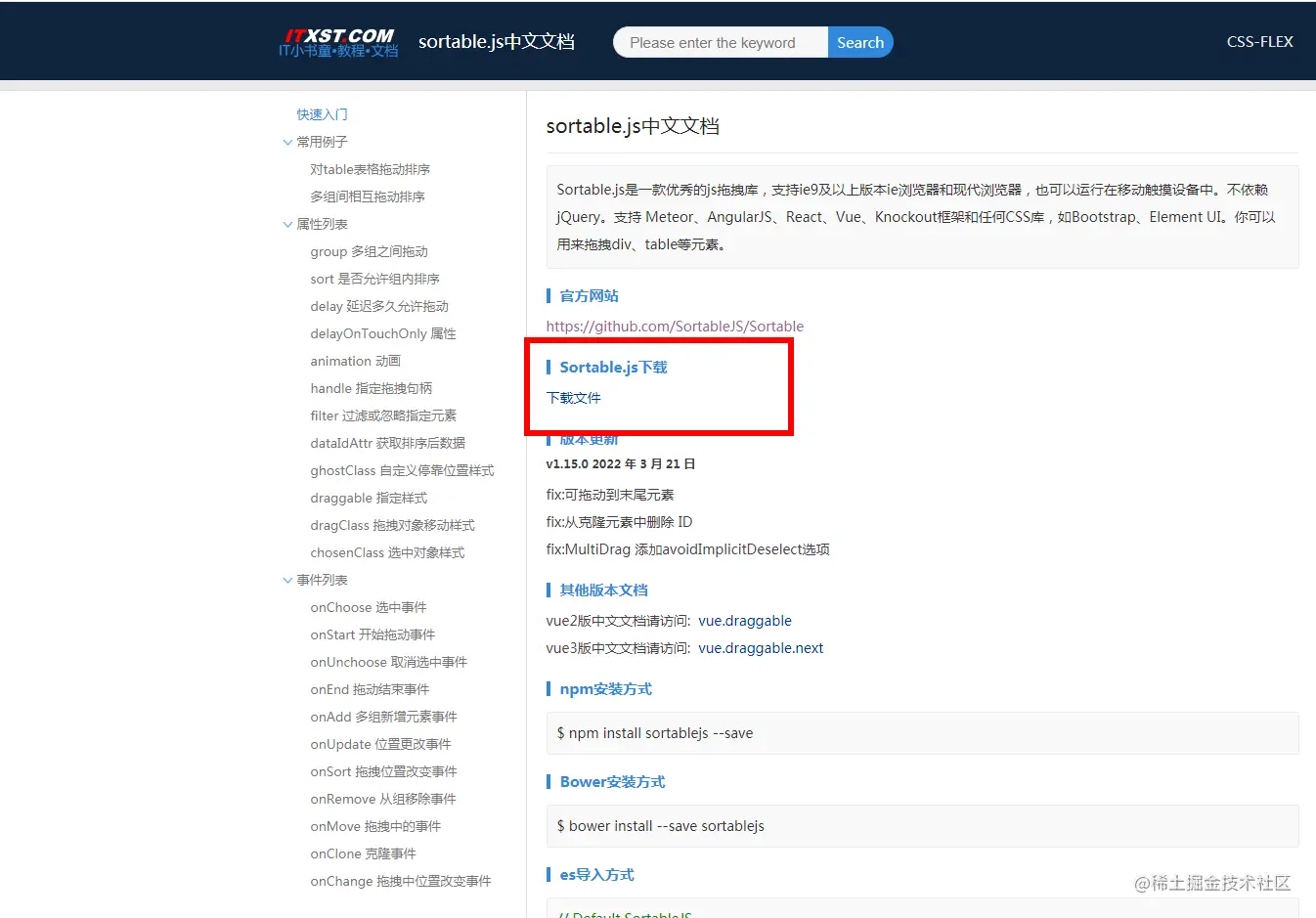Click the es导入方式 section heading
Screen dimensions: 1316x918
tap(596, 875)
